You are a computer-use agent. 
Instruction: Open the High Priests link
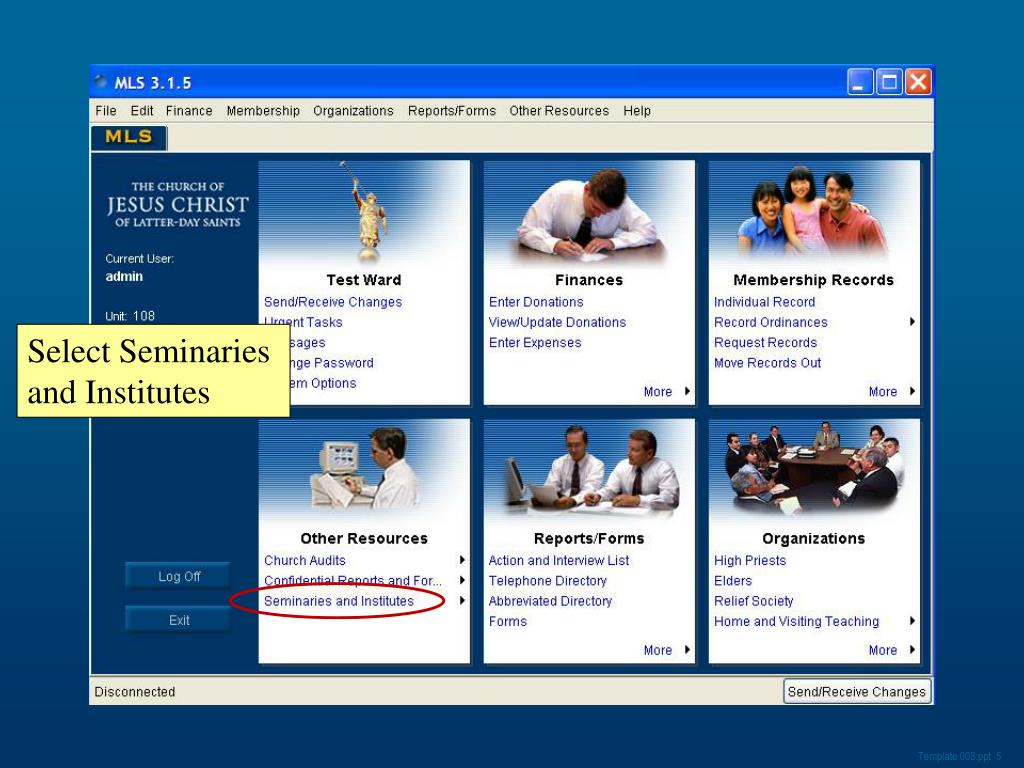[750, 561]
